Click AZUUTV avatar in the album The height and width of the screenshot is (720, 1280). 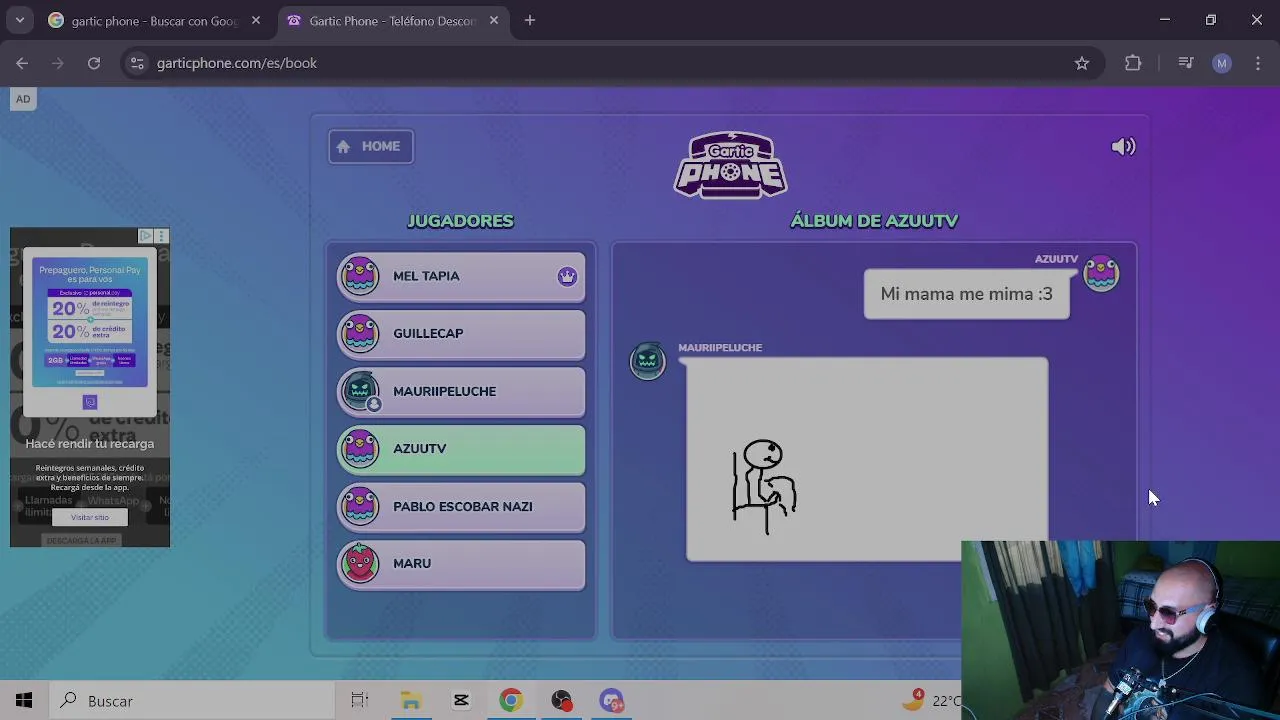point(1101,274)
